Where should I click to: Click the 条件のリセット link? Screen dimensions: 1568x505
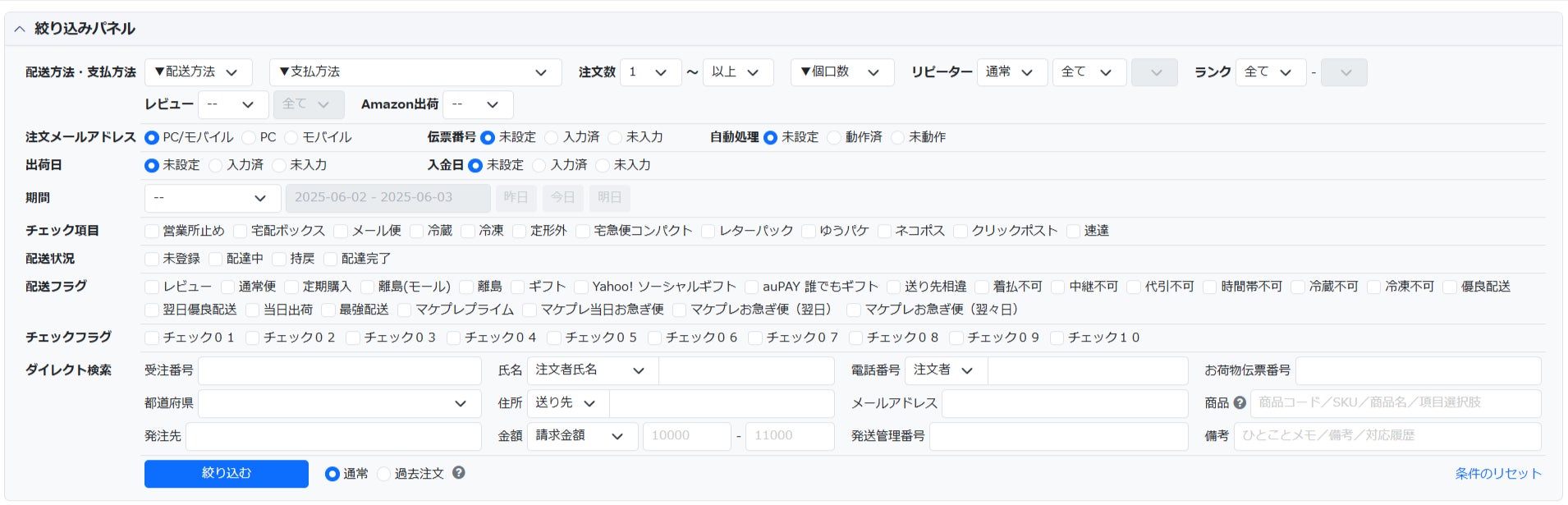pyautogui.click(x=1497, y=474)
